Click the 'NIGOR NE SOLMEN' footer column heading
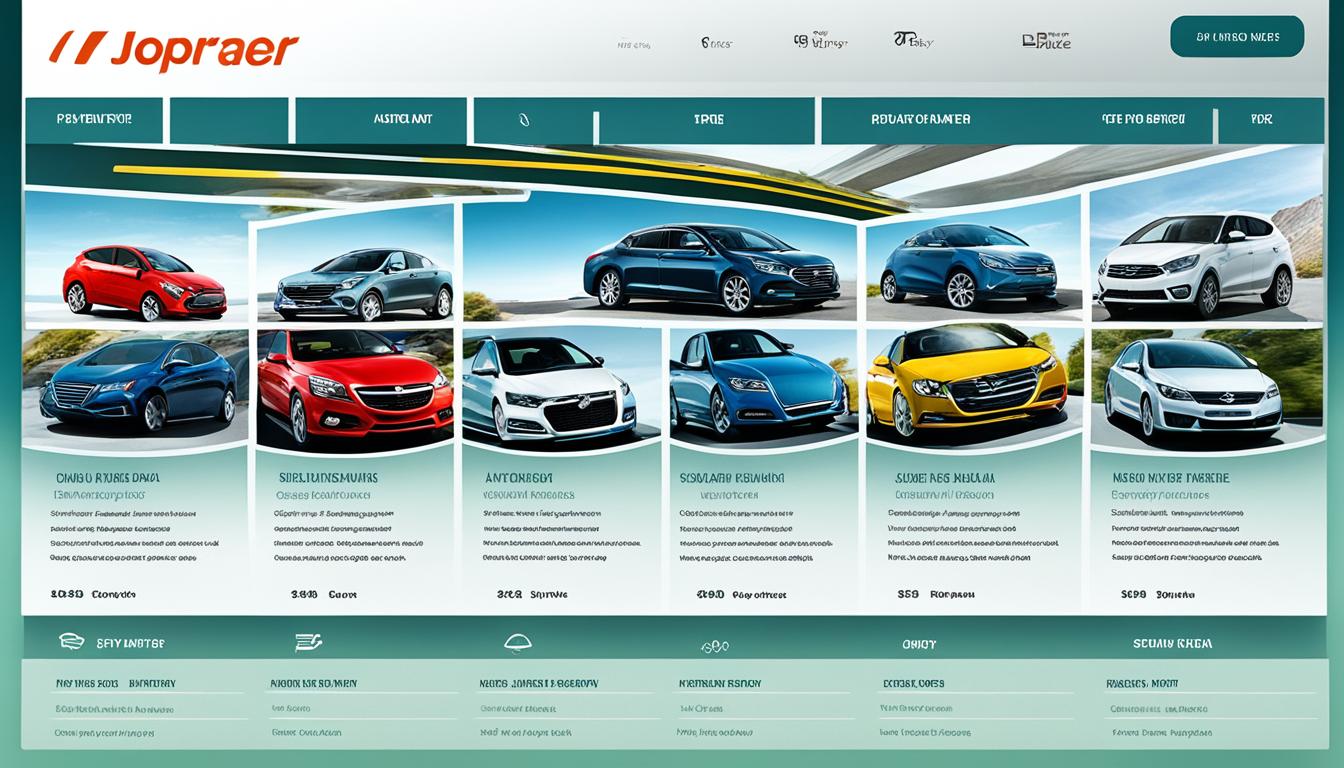This screenshot has height=768, width=1344. [x=314, y=684]
